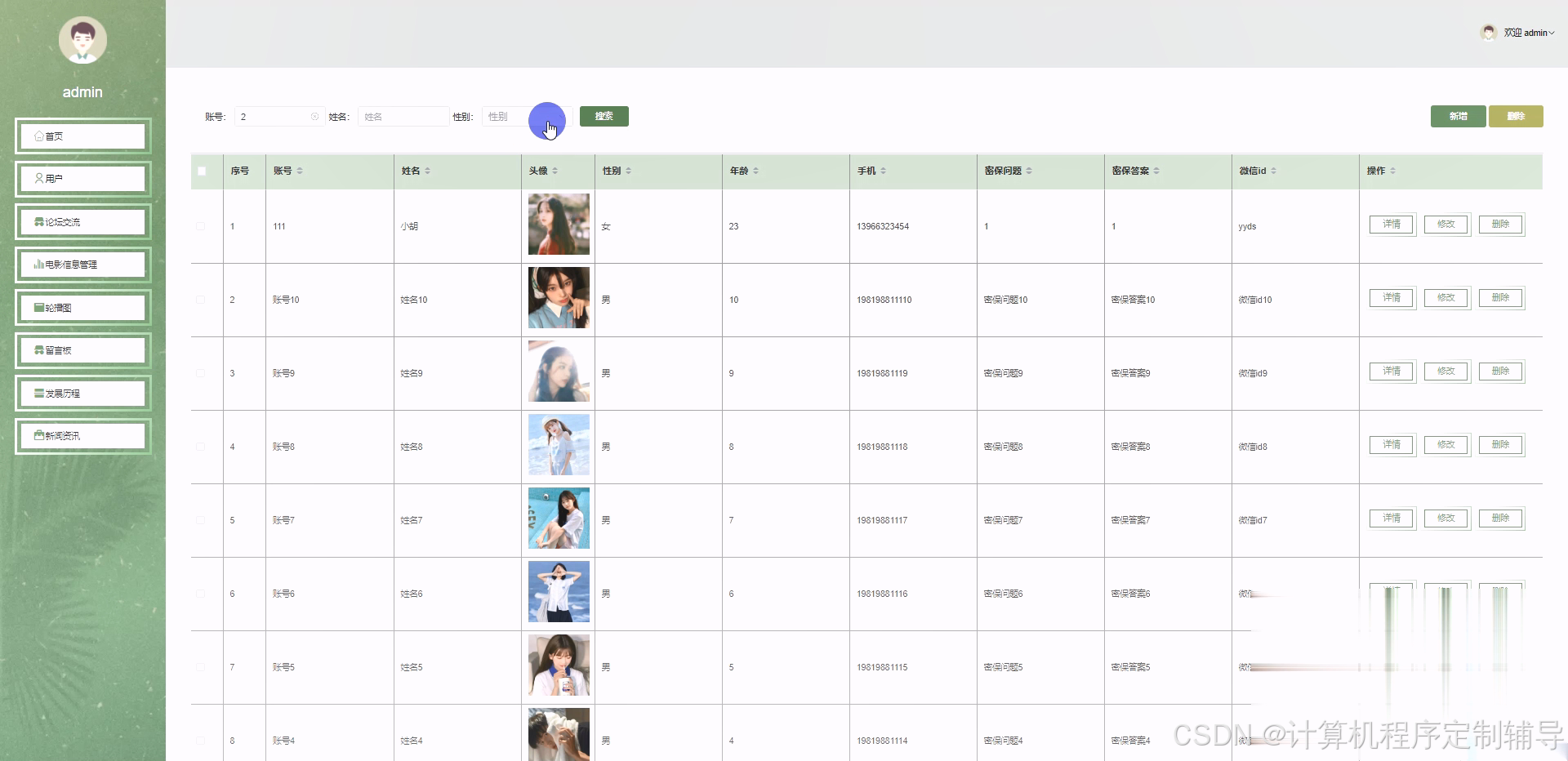Click the large admin avatar in sidebar
The width and height of the screenshot is (1568, 761).
[82, 40]
